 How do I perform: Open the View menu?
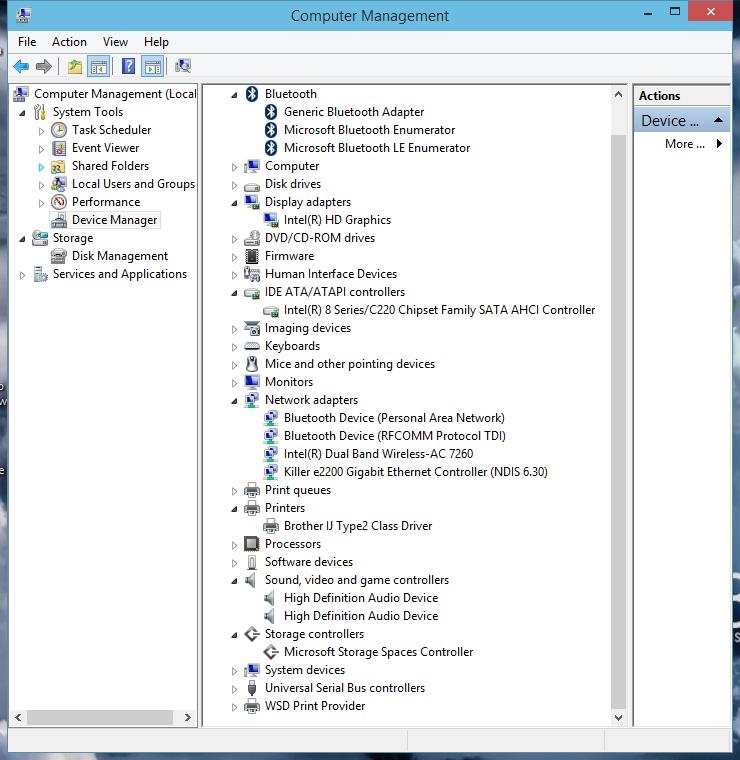tap(115, 42)
